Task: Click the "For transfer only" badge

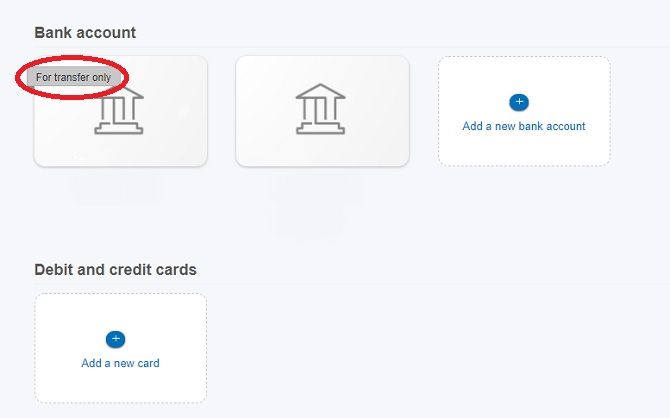Action: [74, 77]
